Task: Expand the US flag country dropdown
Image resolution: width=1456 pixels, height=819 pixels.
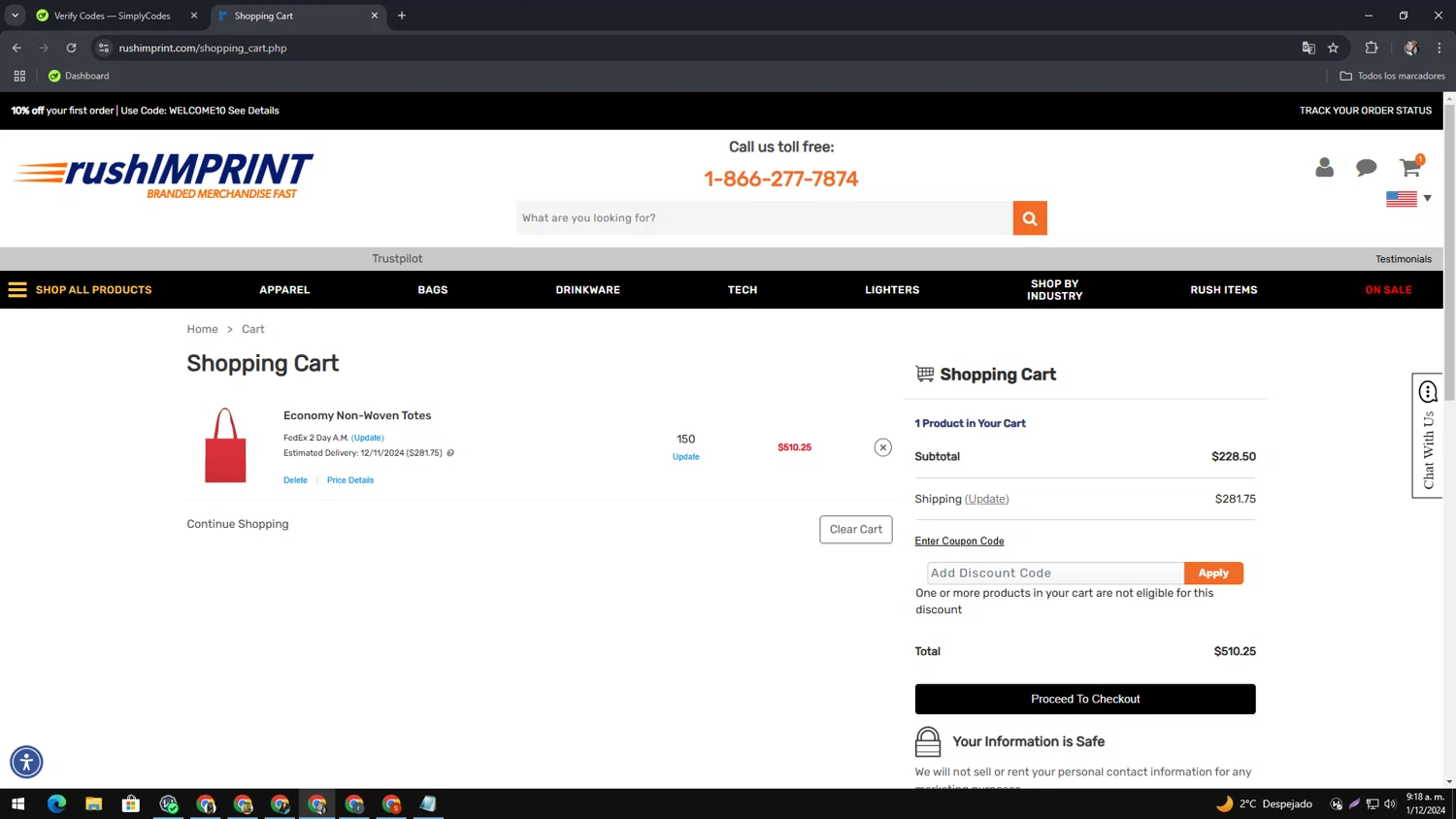Action: pos(1408,198)
